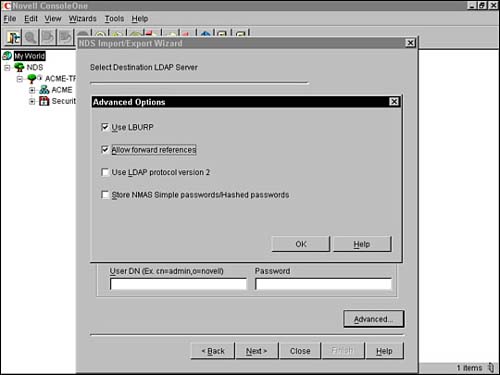Click the ACME organization icon
The width and height of the screenshot is (500, 375).
coord(44,90)
